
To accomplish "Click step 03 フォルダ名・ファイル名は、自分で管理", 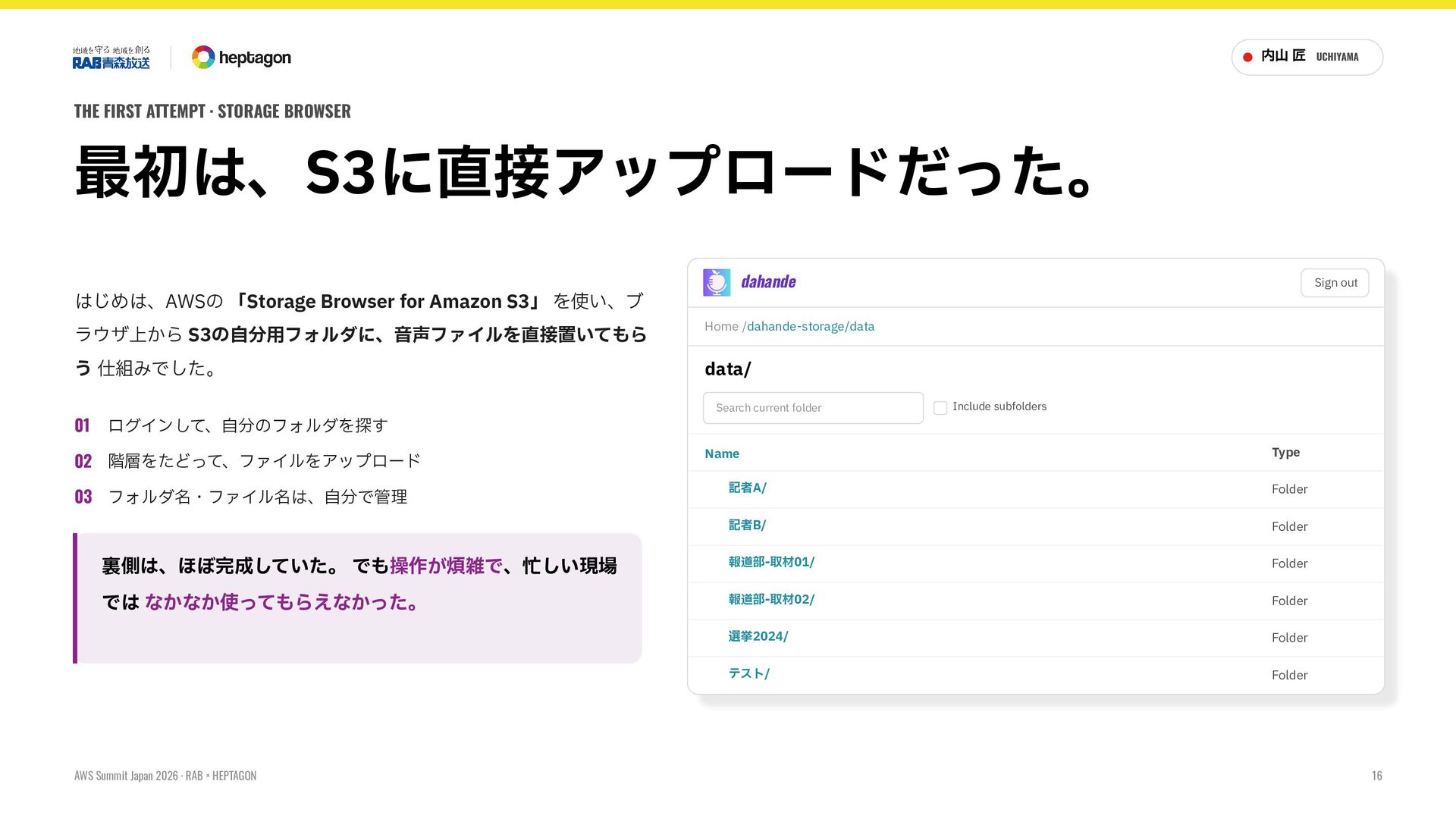I will 240,497.
